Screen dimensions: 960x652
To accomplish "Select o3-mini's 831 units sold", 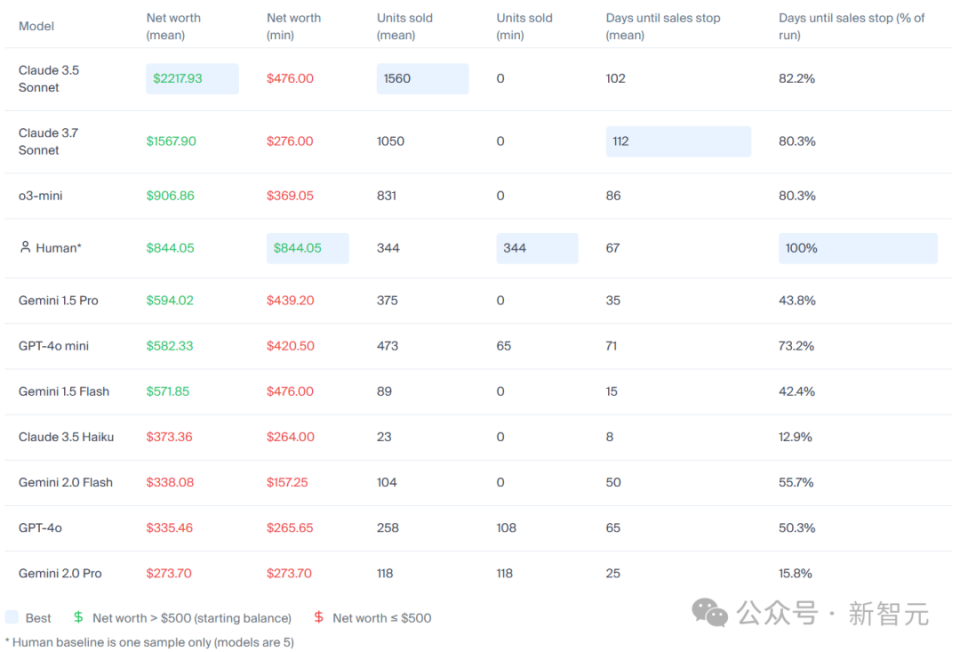I will (x=386, y=196).
